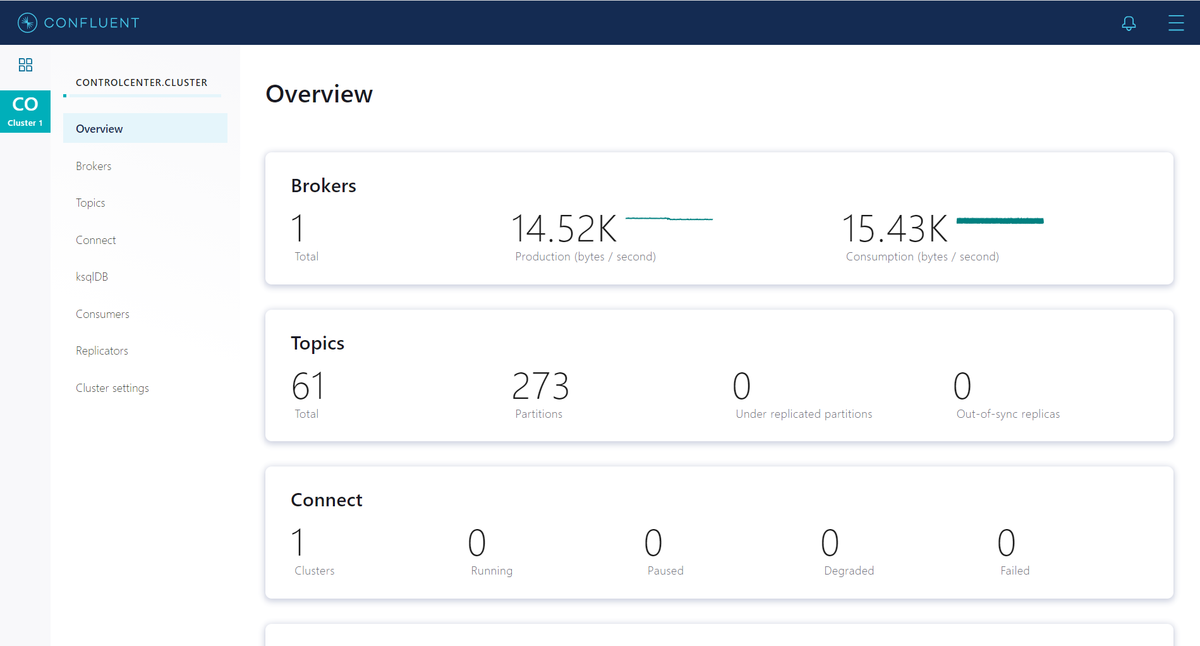Click the Overview page title
The image size is (1200, 646).
click(319, 94)
